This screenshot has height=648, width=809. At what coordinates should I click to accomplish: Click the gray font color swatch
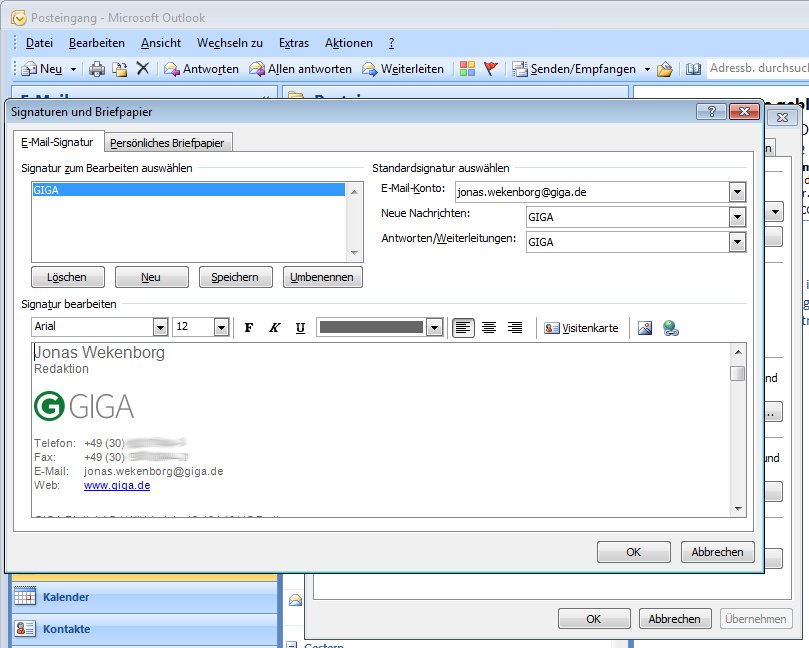[371, 327]
